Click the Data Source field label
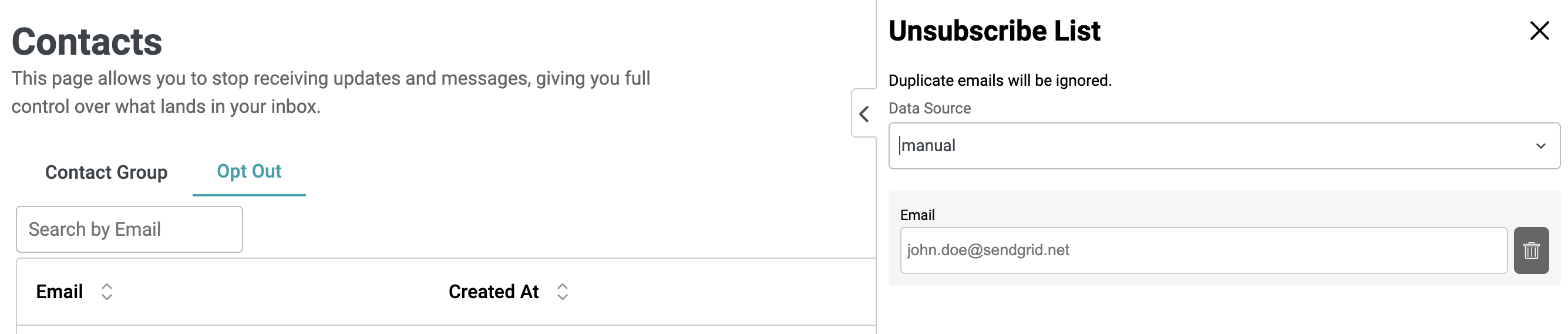The height and width of the screenshot is (334, 1568). (x=929, y=108)
